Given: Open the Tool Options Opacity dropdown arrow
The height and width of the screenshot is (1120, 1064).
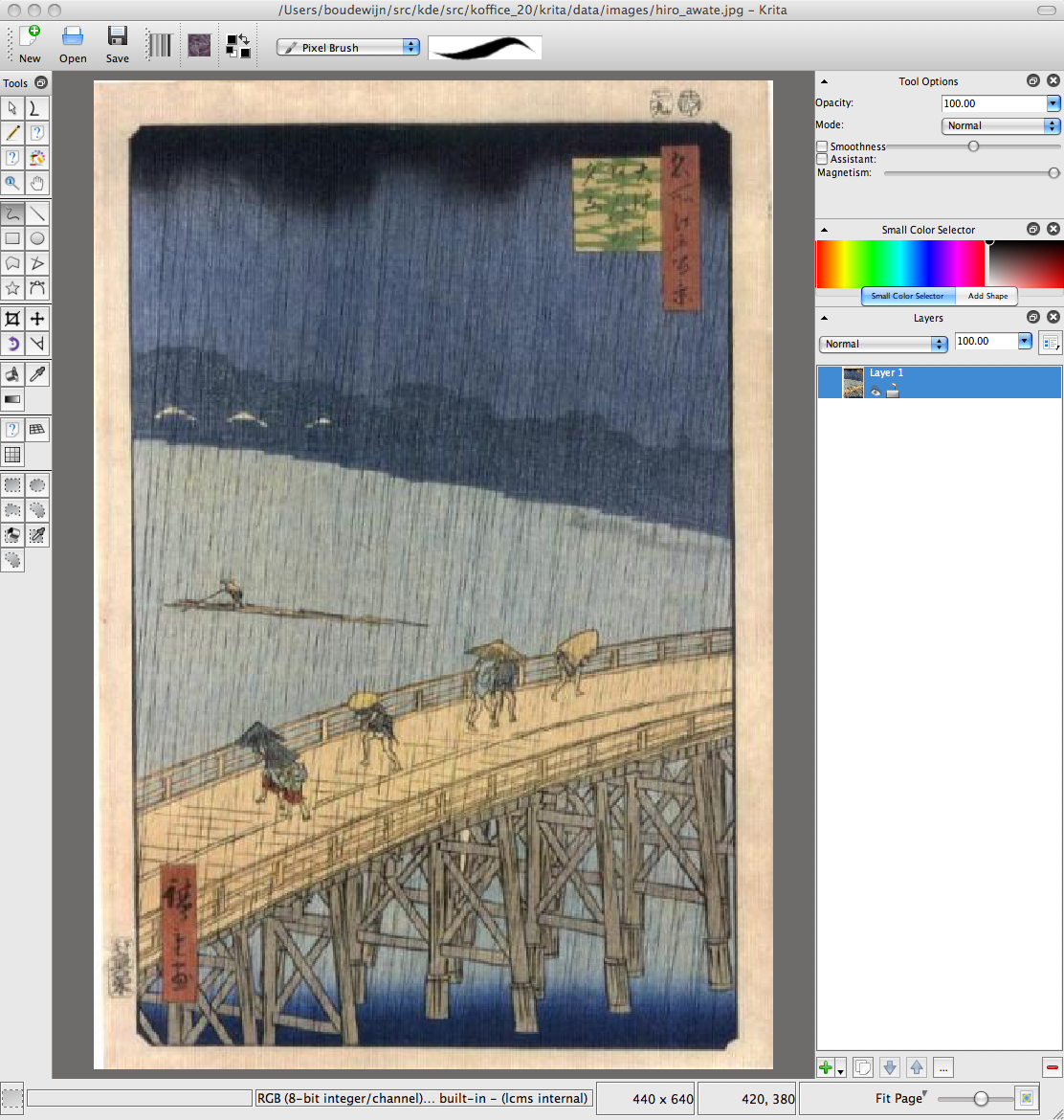Looking at the screenshot, I should [x=1053, y=103].
